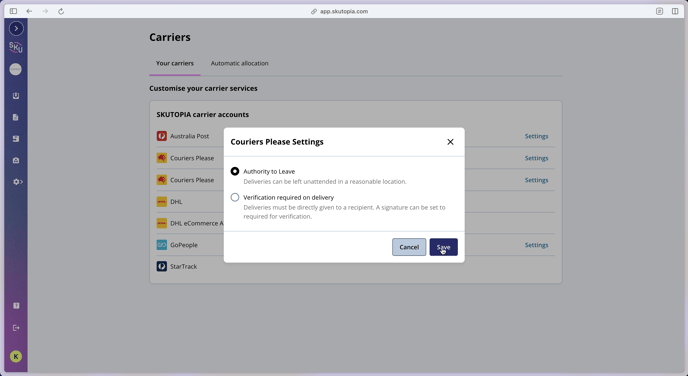The height and width of the screenshot is (376, 688).
Task: Open Settings for Australia Post
Action: click(536, 136)
